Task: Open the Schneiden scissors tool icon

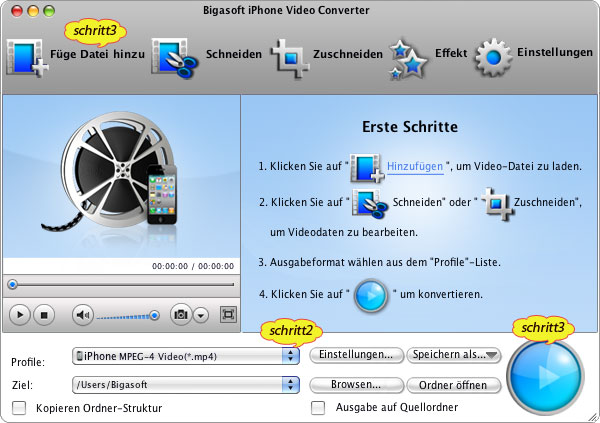Action: [x=174, y=57]
